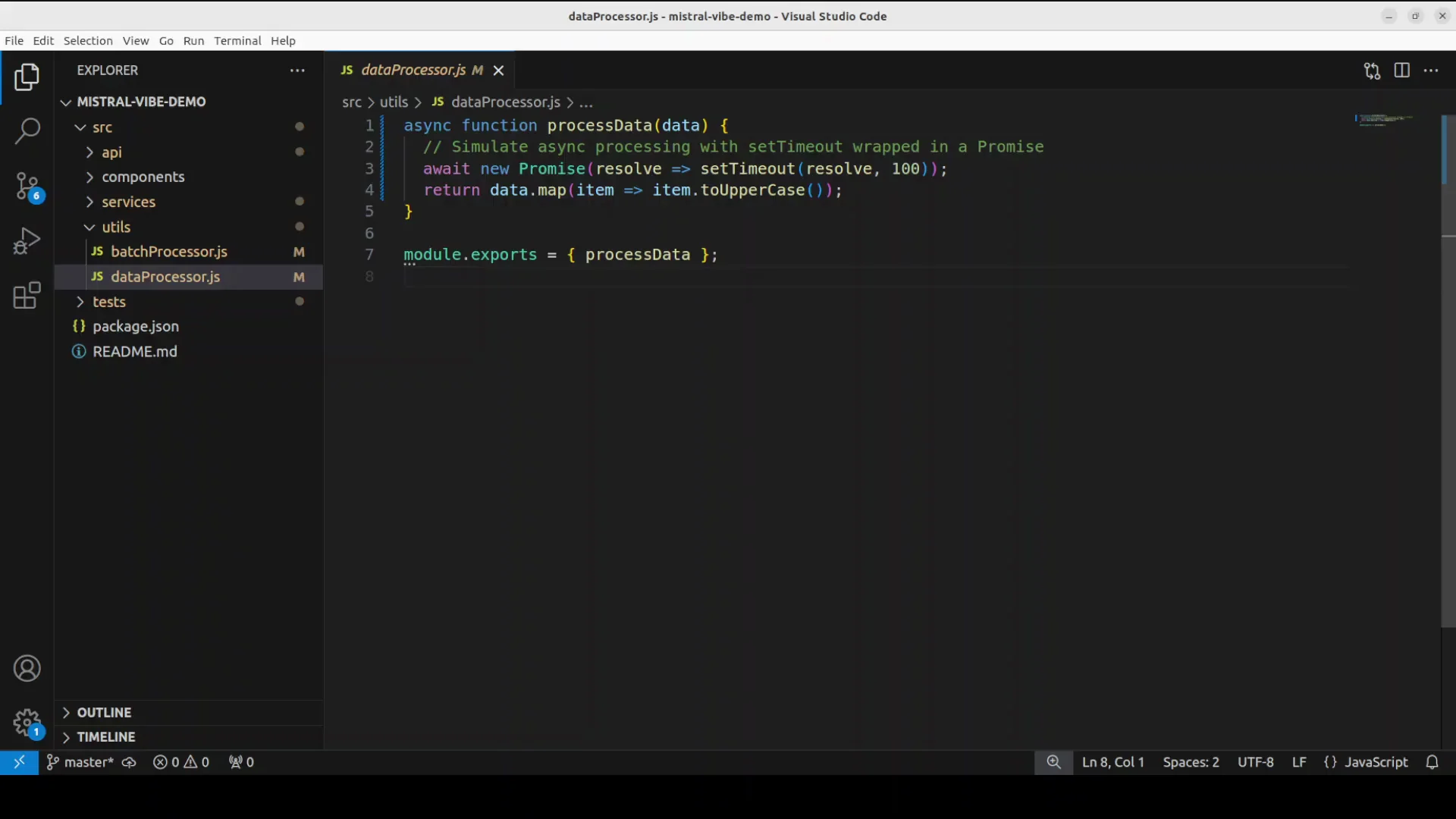
Task: Open the Terminal menu
Action: tap(237, 41)
